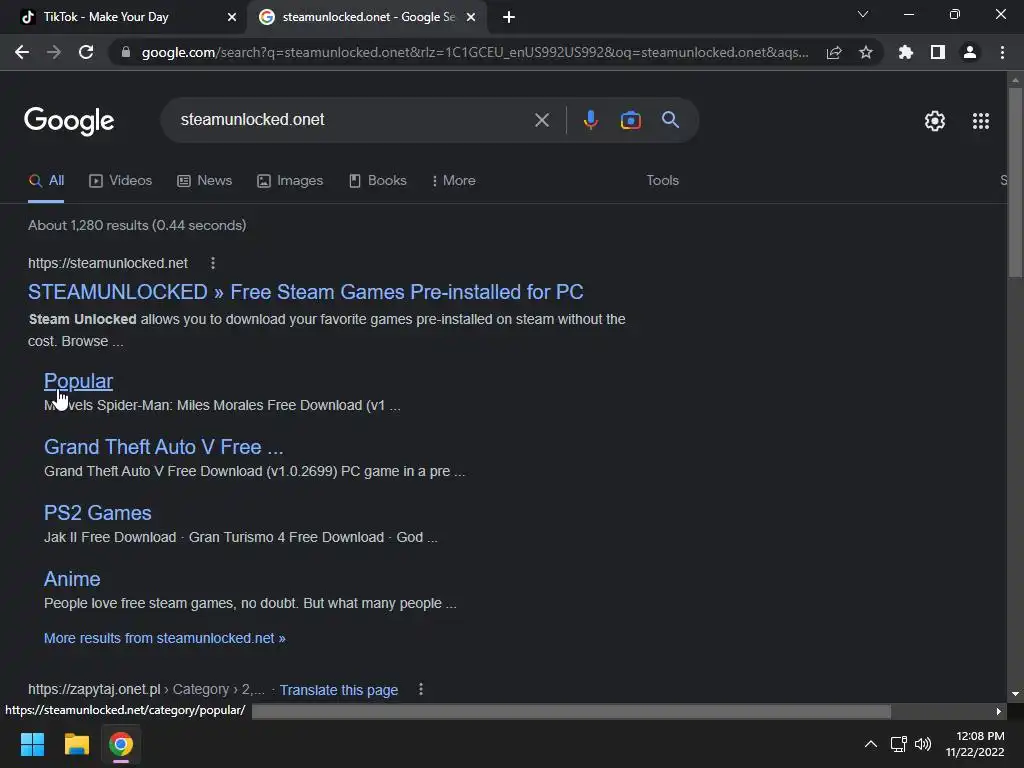The image size is (1024, 768).
Task: Open Chrome three-dot menu
Action: click(x=1002, y=52)
